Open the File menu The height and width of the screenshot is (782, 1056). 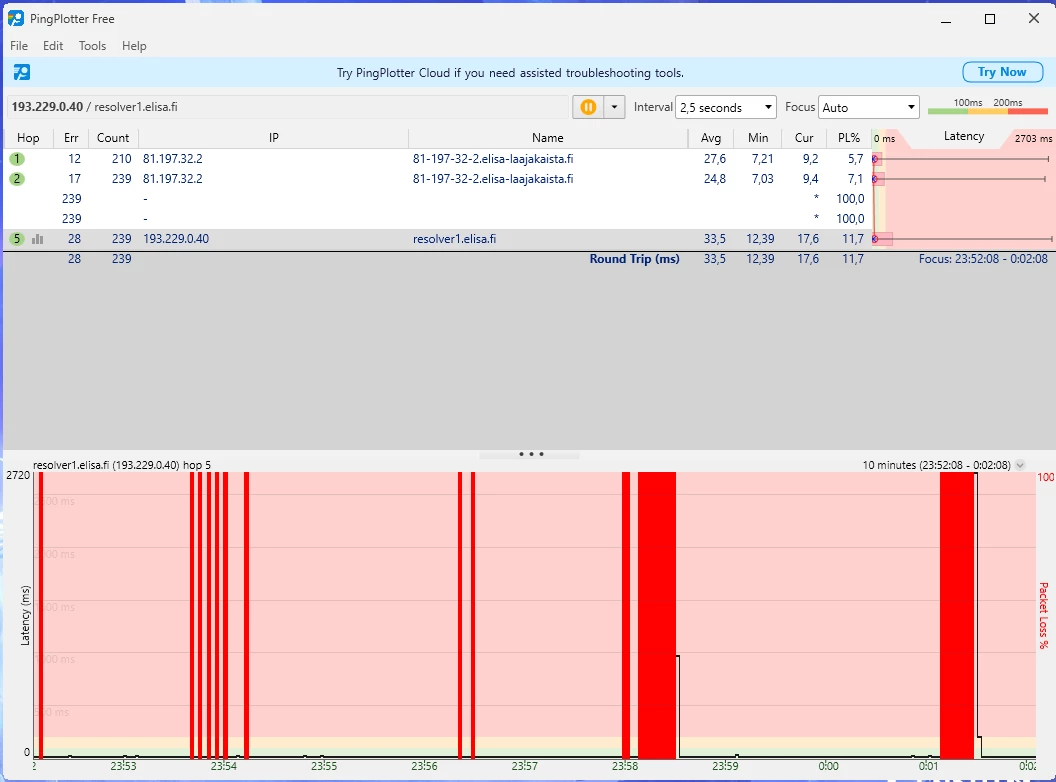click(x=19, y=46)
